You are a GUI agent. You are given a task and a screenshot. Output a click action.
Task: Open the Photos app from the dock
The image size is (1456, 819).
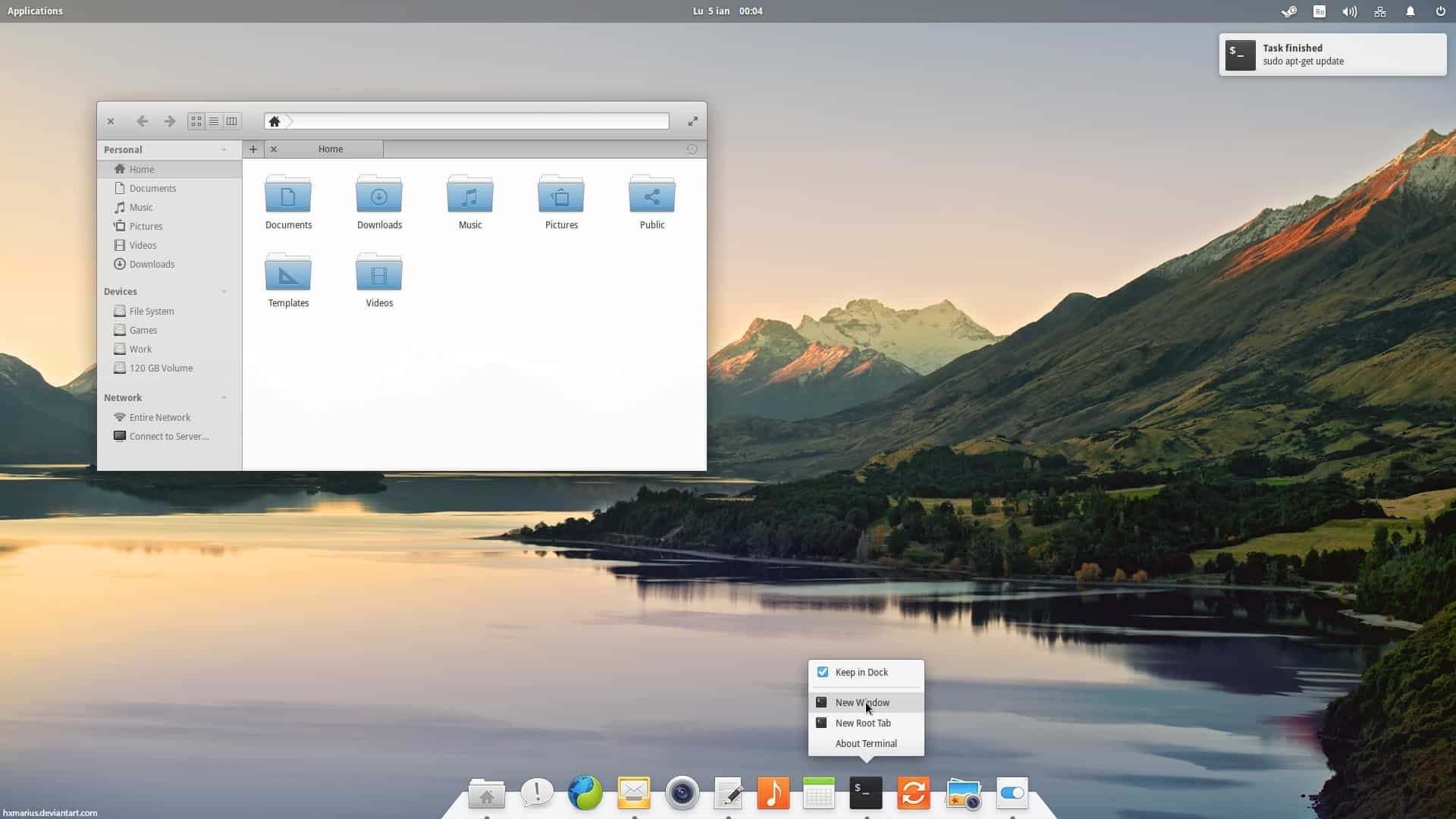(x=964, y=793)
